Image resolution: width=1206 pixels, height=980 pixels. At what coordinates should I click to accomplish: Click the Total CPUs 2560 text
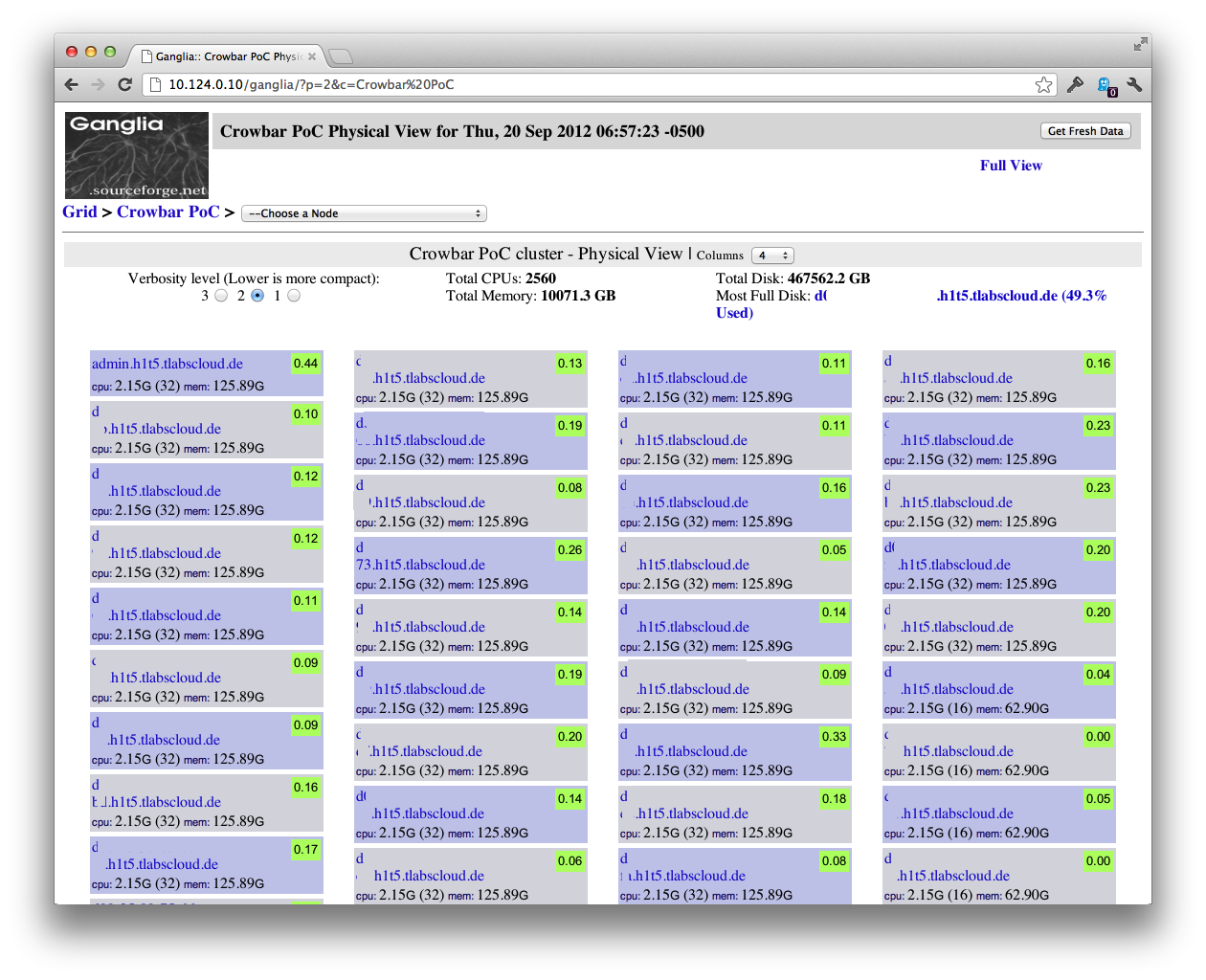point(501,278)
